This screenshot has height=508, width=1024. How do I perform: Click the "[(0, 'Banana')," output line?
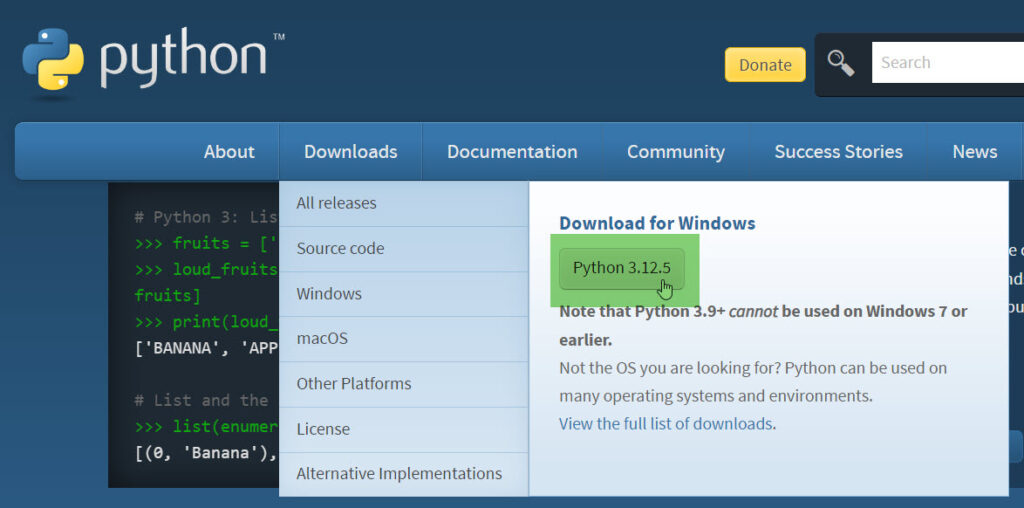tap(206, 452)
